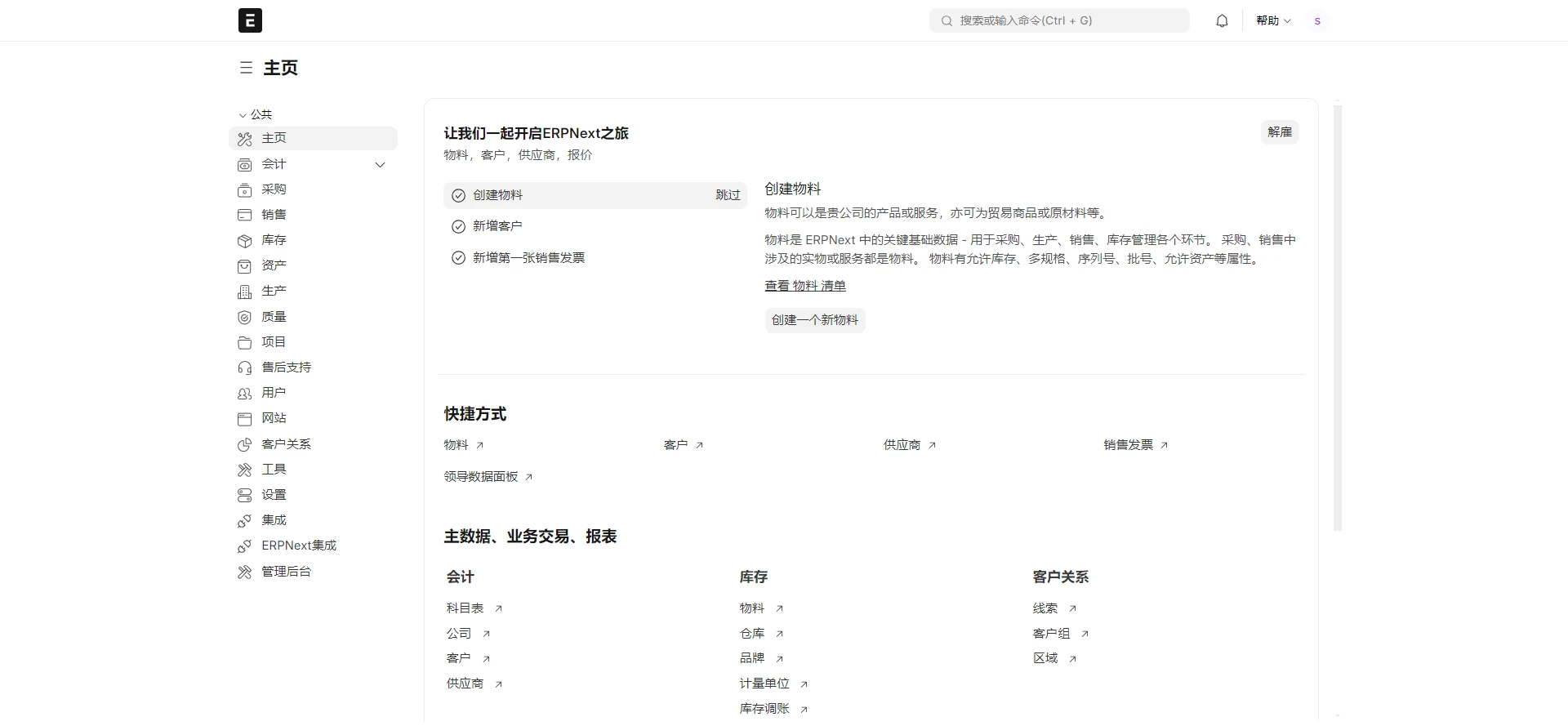This screenshot has width=1568, height=726.
Task: Toggle the sidebar hamburger icon
Action: coord(246,68)
